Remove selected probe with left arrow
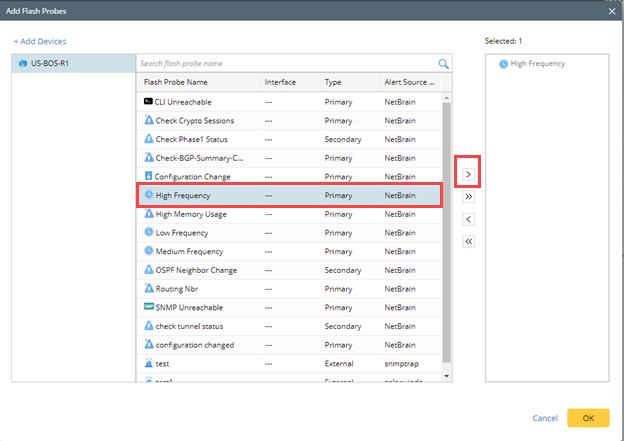This screenshot has width=624, height=441. pos(469,219)
